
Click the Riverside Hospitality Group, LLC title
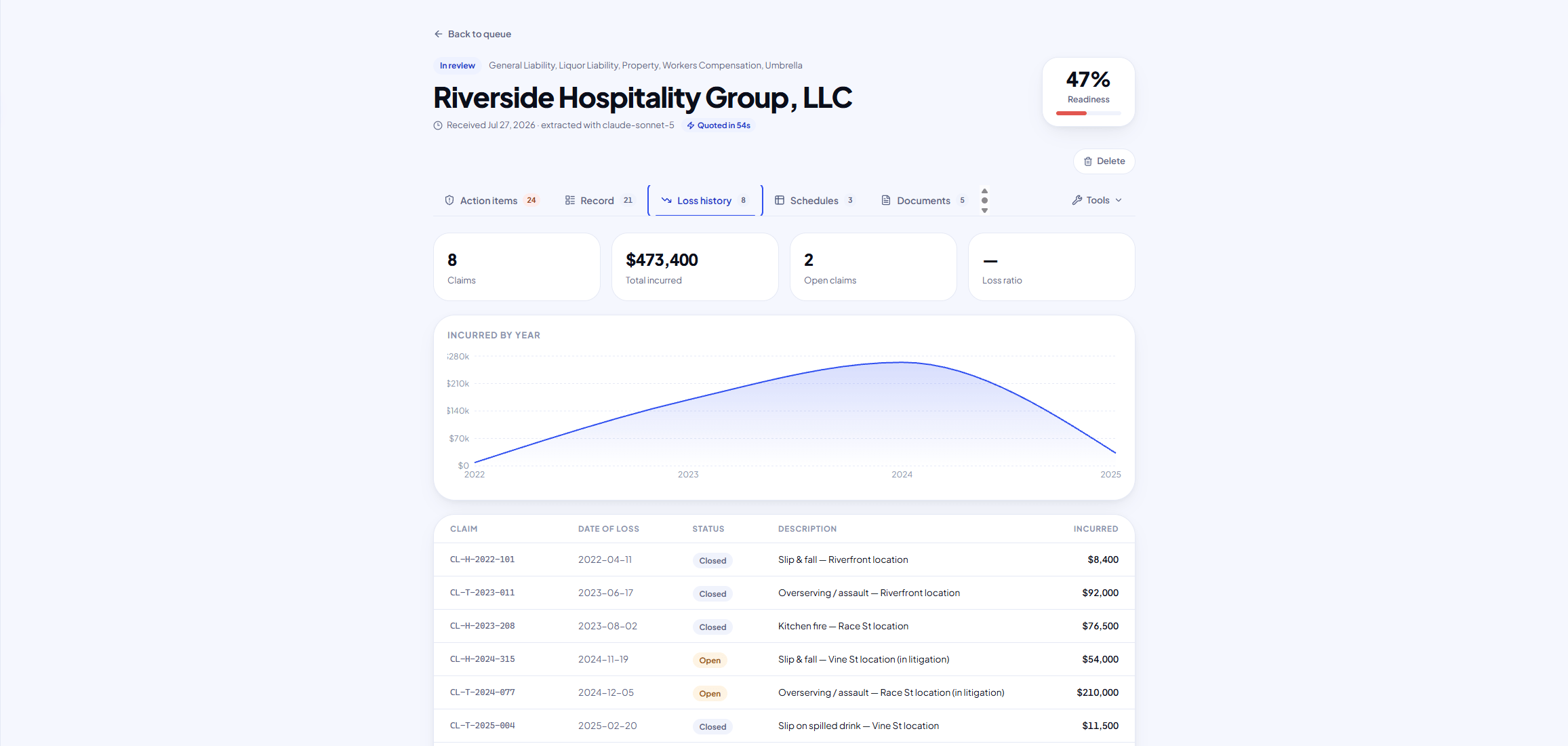click(x=643, y=98)
